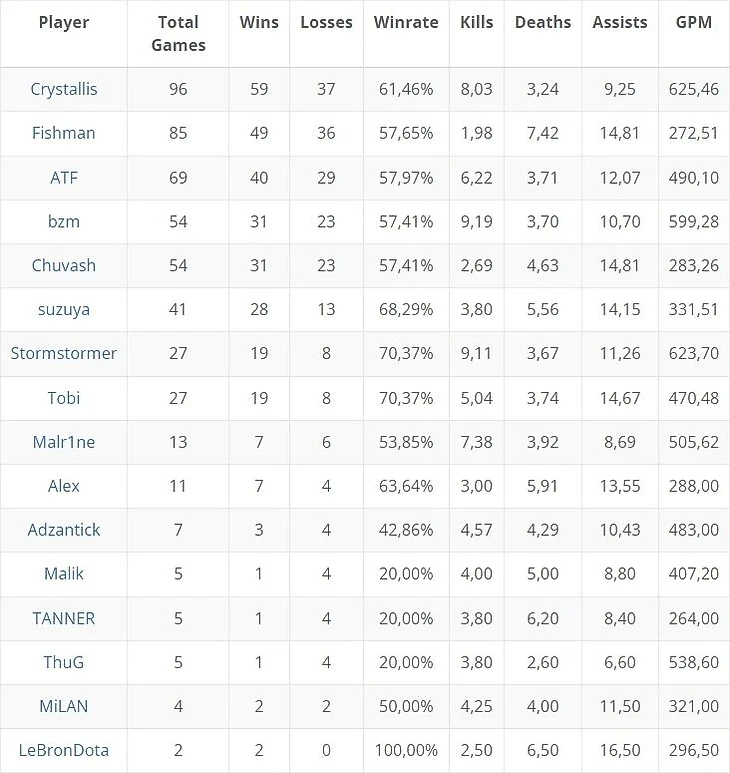Open Fishman's player profile
Viewport: 730px width, 773px height.
click(x=64, y=133)
